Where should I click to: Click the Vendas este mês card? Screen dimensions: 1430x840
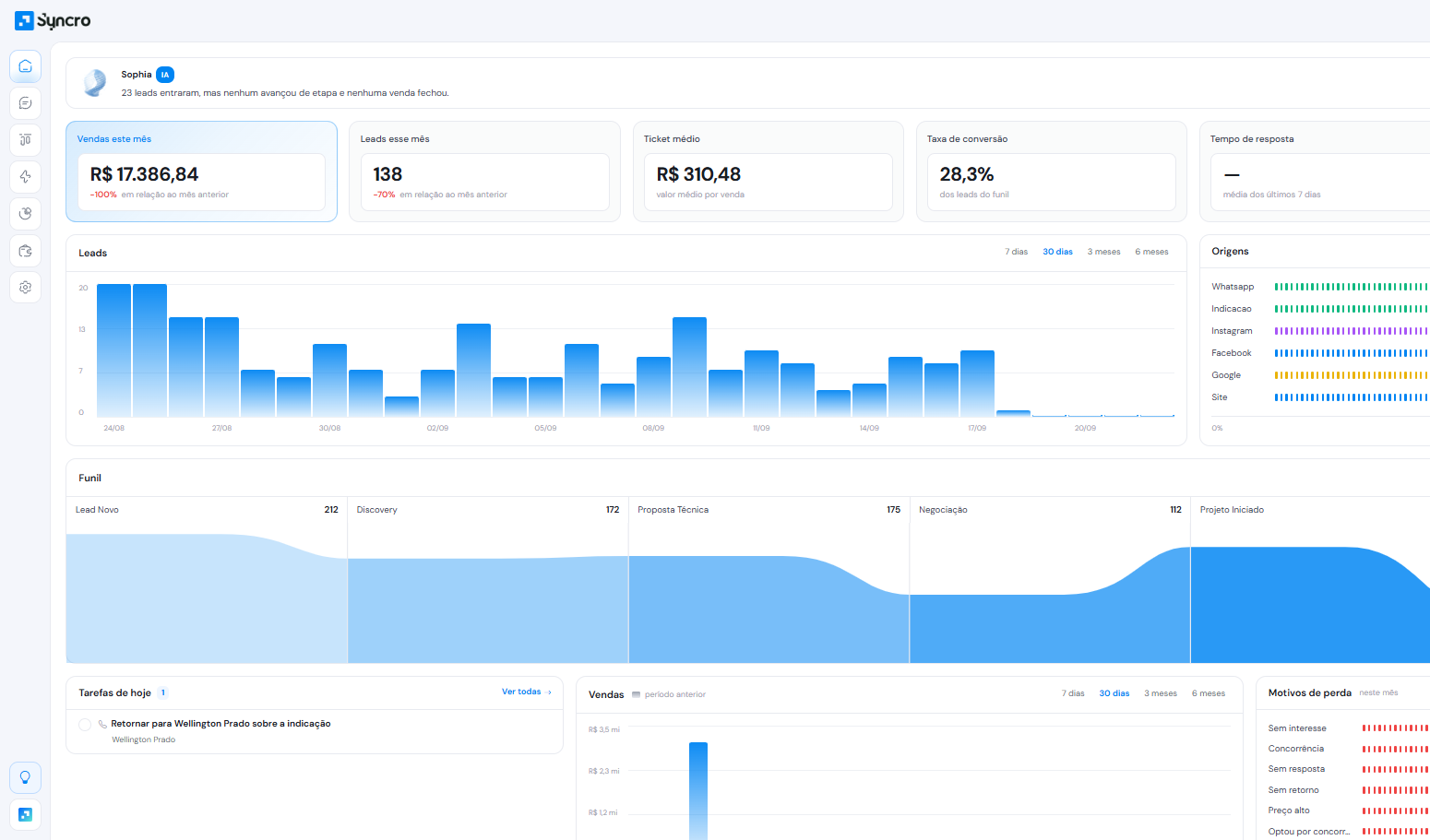(201, 172)
